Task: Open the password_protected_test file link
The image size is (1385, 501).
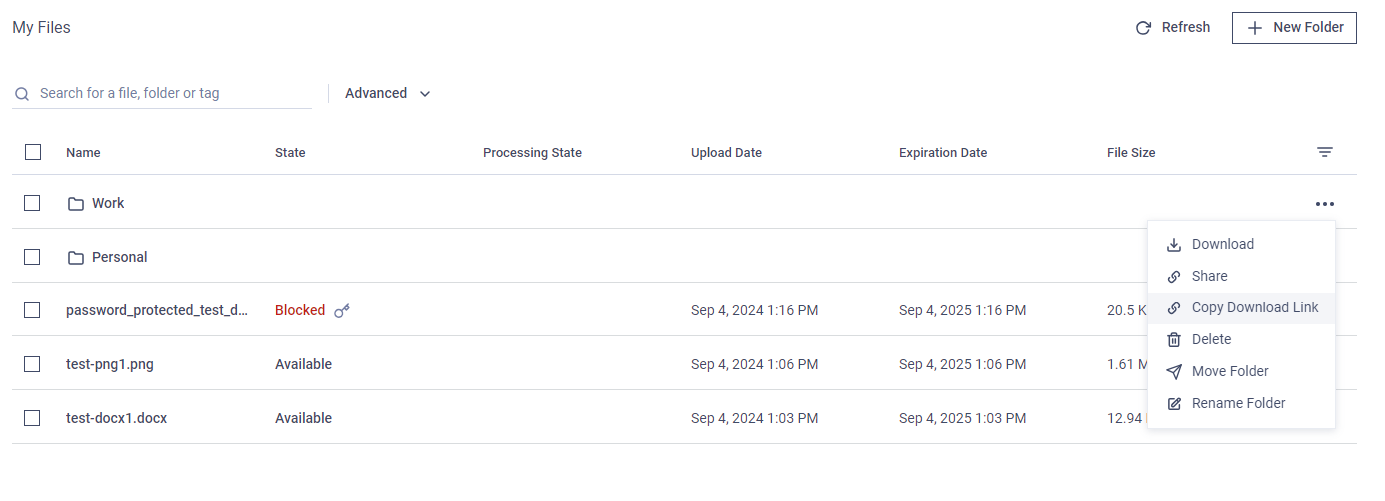Action: tap(157, 310)
